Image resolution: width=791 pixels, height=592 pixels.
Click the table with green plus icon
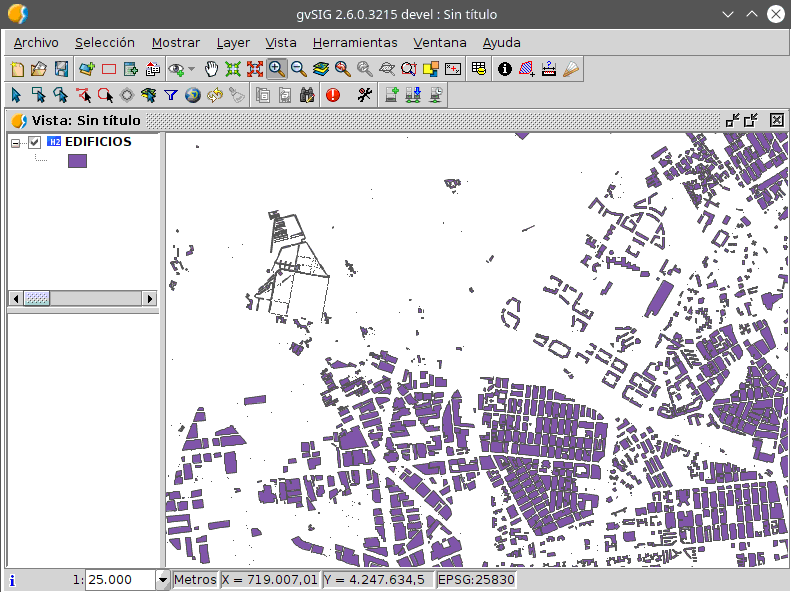click(131, 69)
